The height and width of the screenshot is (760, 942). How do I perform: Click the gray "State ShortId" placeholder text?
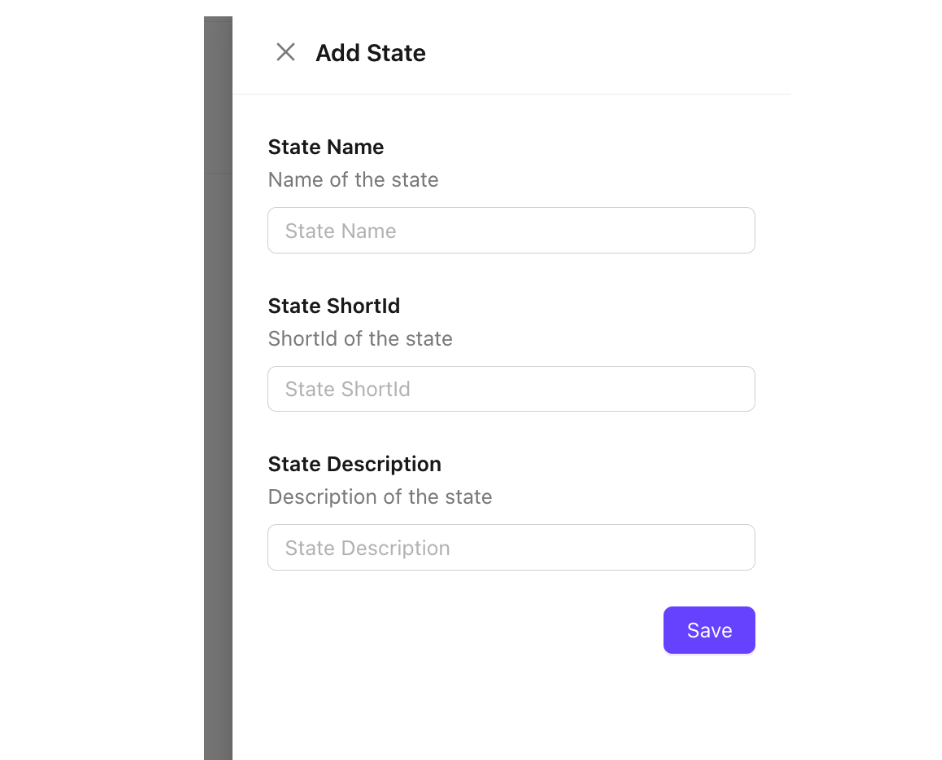coord(347,389)
